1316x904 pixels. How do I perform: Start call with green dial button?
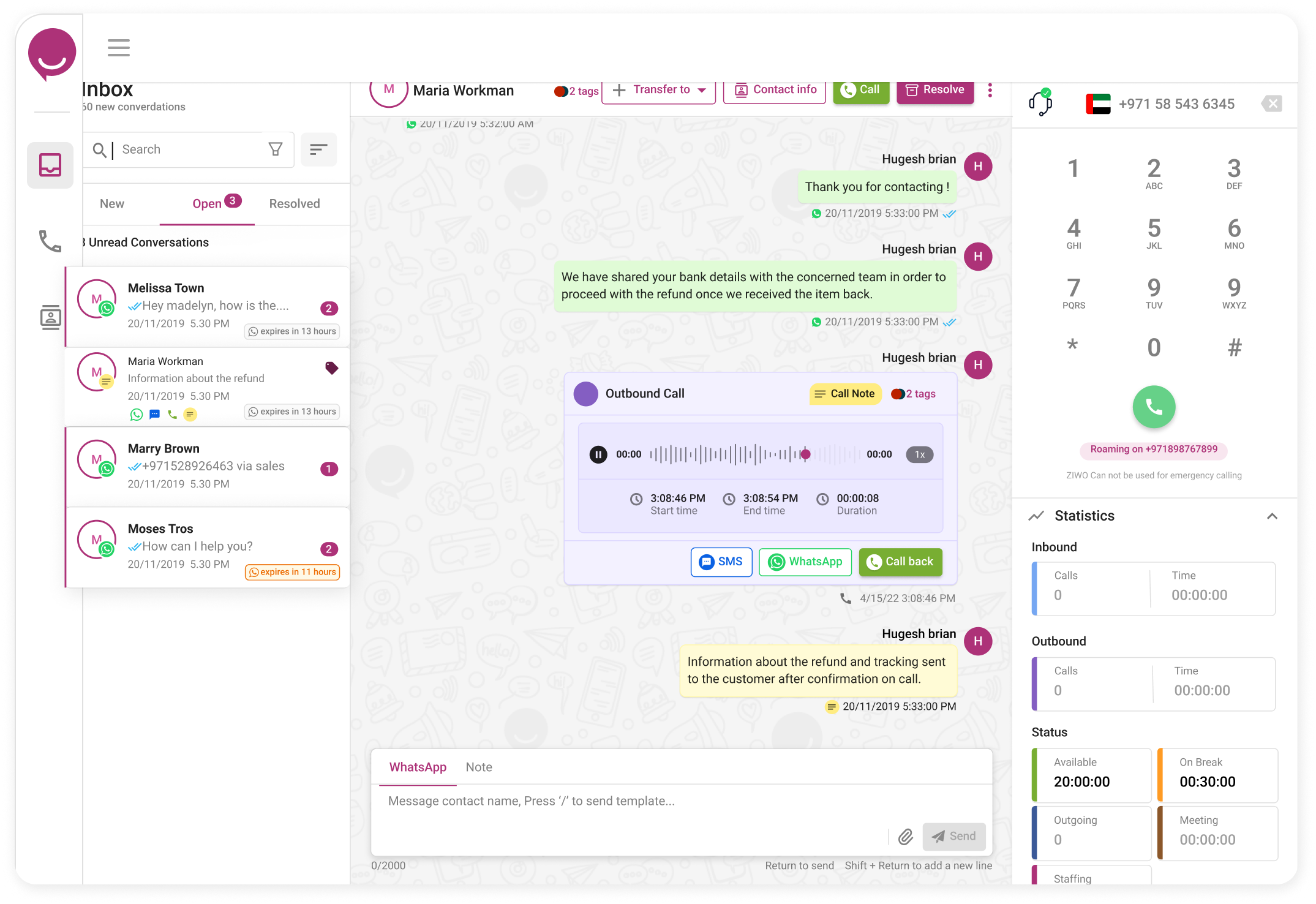coord(1154,407)
